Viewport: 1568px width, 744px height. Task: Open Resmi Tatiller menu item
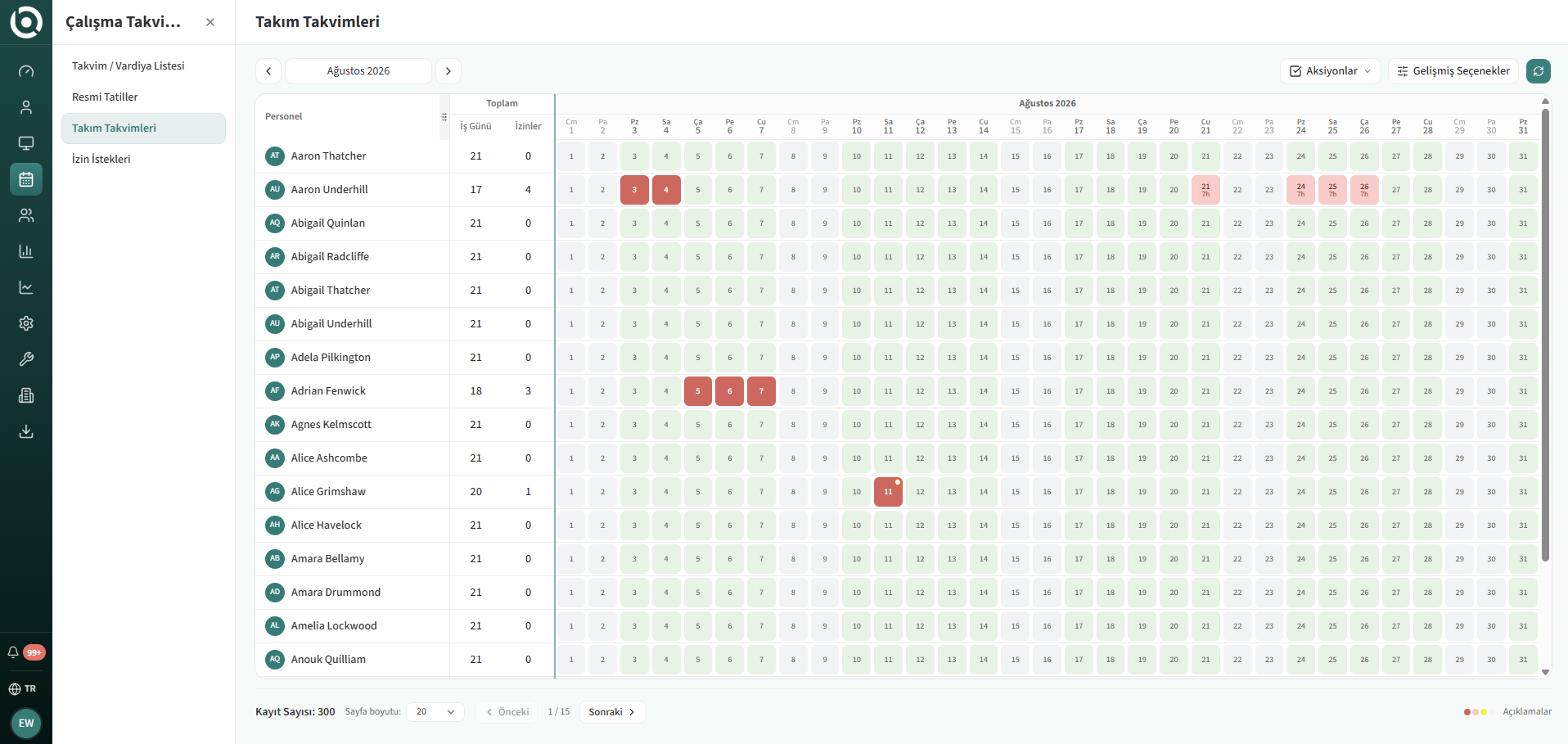tap(143, 97)
